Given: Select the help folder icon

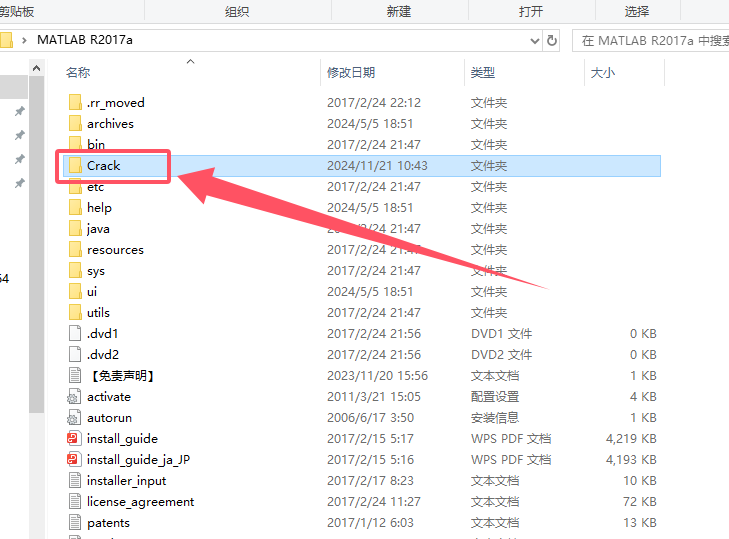Looking at the screenshot, I should coord(75,207).
